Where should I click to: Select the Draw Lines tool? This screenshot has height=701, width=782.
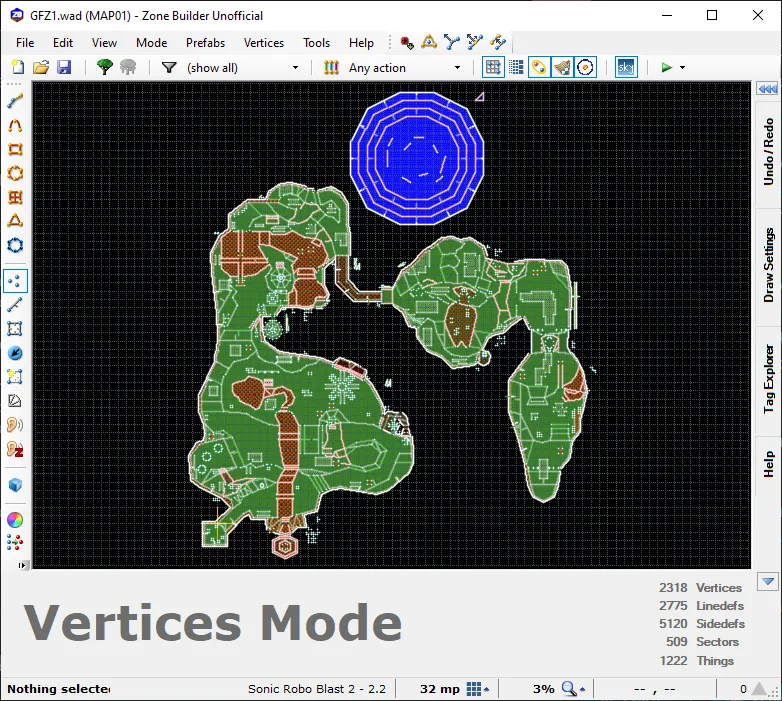coord(15,101)
